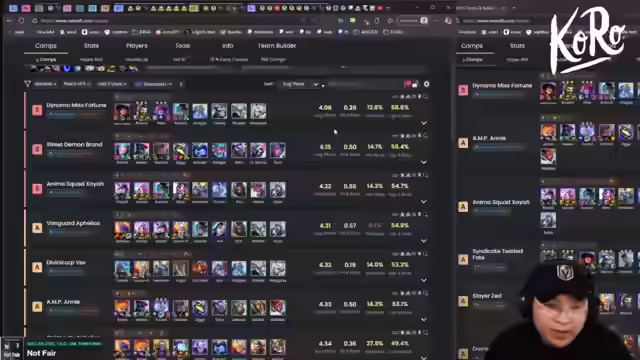Click the filter funnel icon

click(x=27, y=84)
